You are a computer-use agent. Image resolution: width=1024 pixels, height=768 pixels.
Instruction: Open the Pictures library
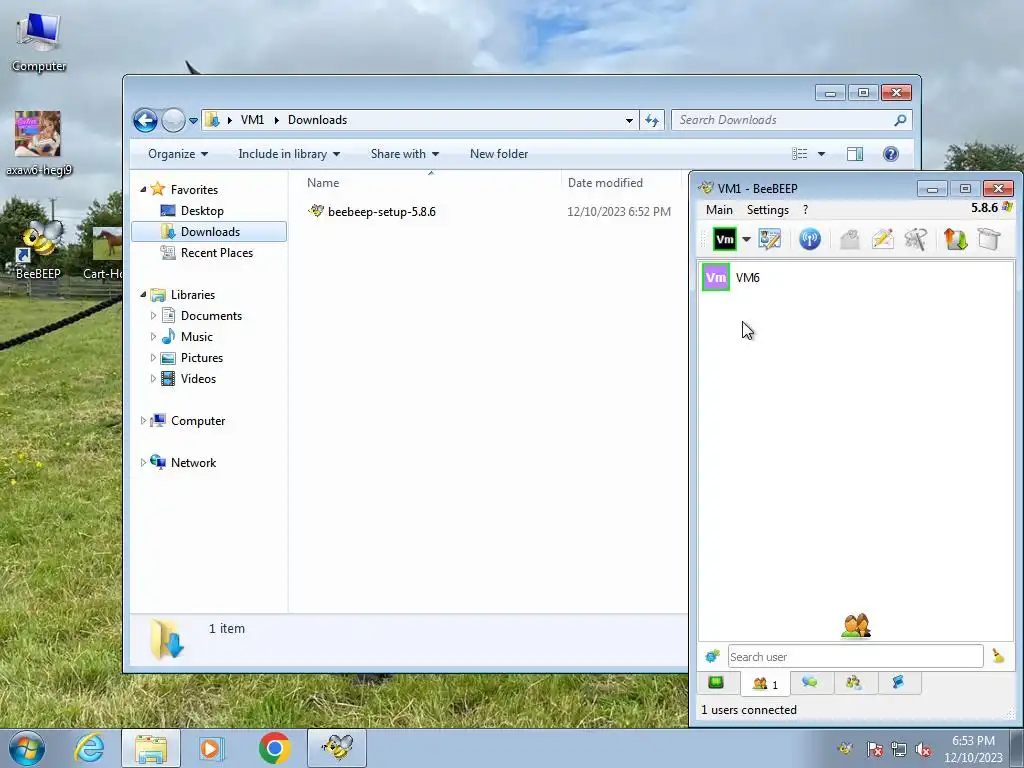tap(202, 358)
